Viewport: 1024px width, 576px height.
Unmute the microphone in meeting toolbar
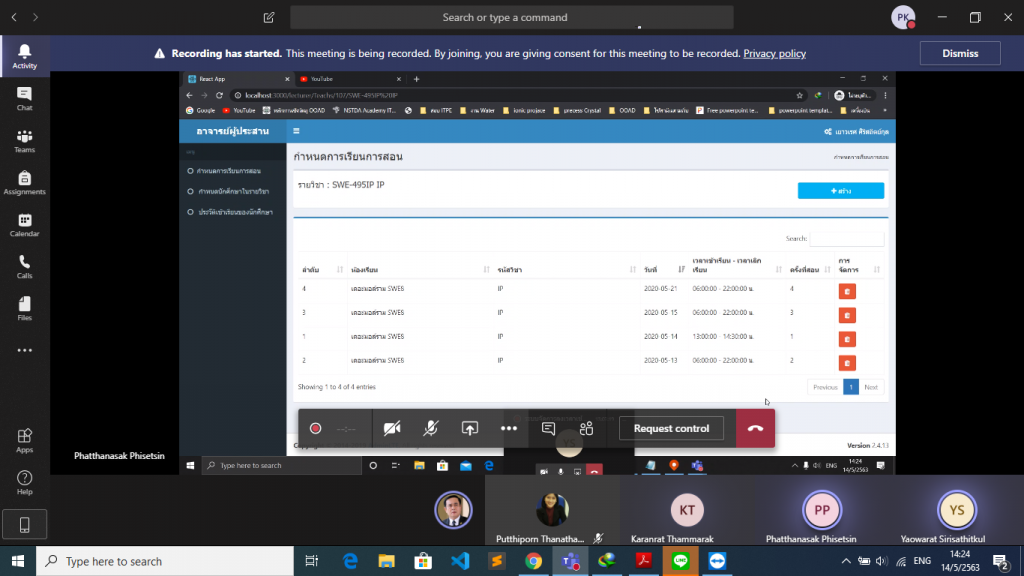point(430,428)
